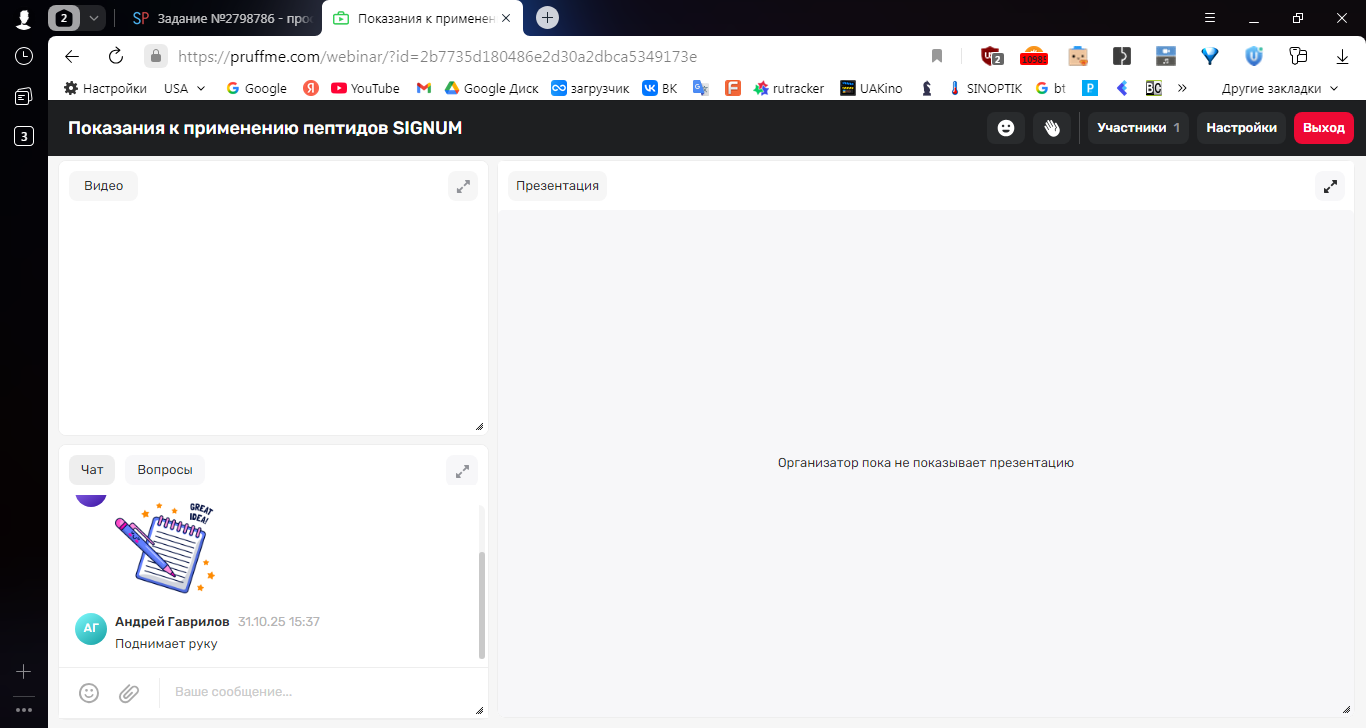Screen dimensions: 1366x728
Task: Open the sidebar three-dots menu at the bottom
Action: pyautogui.click(x=24, y=710)
